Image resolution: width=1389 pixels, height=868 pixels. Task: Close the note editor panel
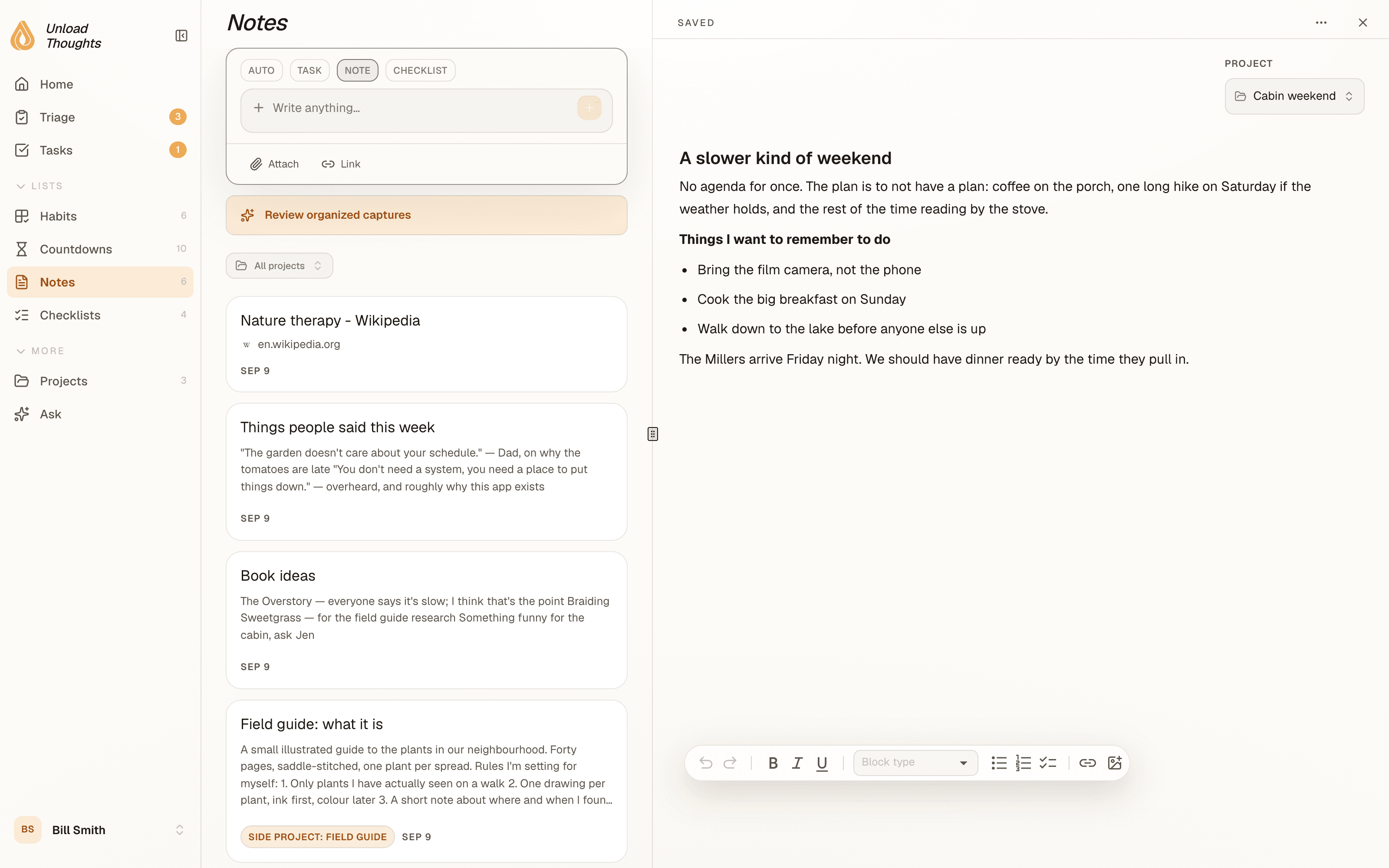click(x=1363, y=23)
